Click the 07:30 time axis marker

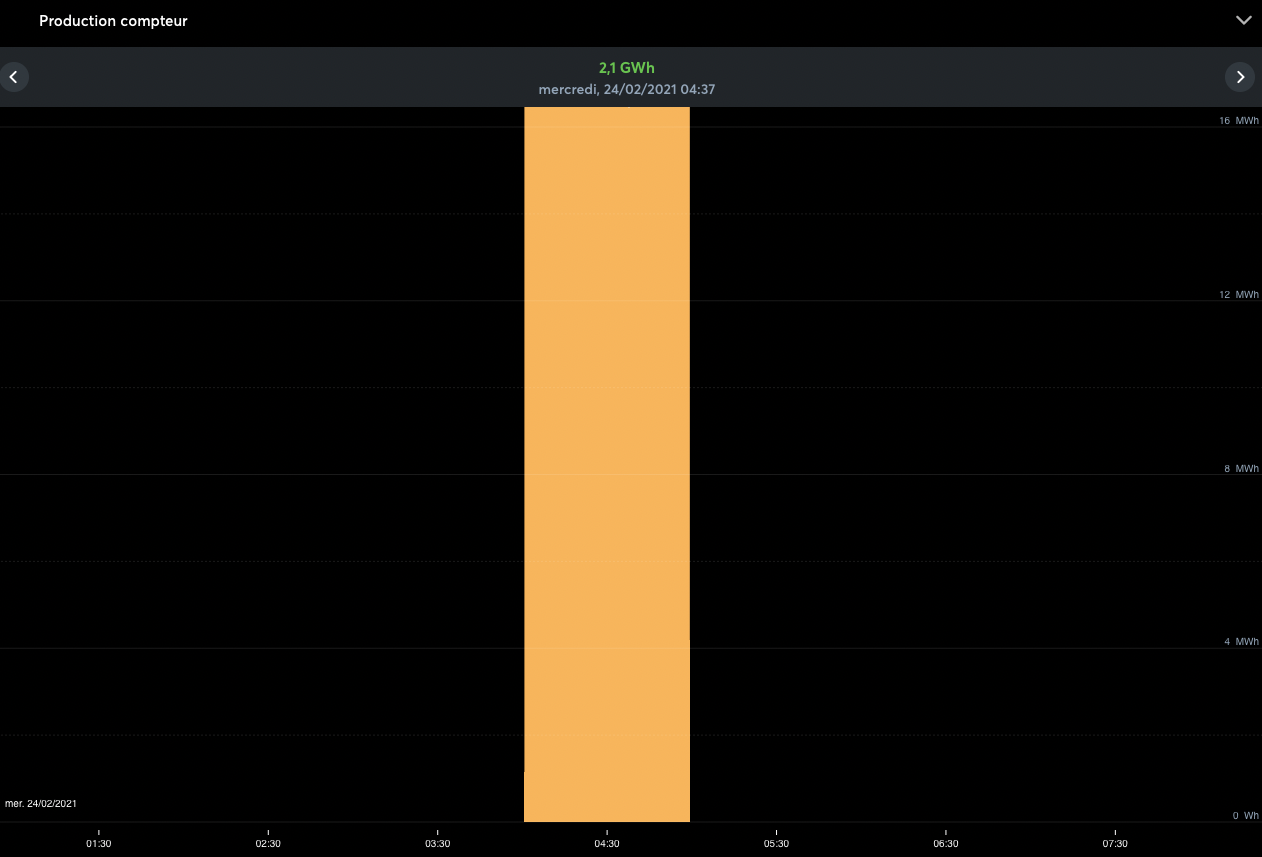click(x=1115, y=843)
